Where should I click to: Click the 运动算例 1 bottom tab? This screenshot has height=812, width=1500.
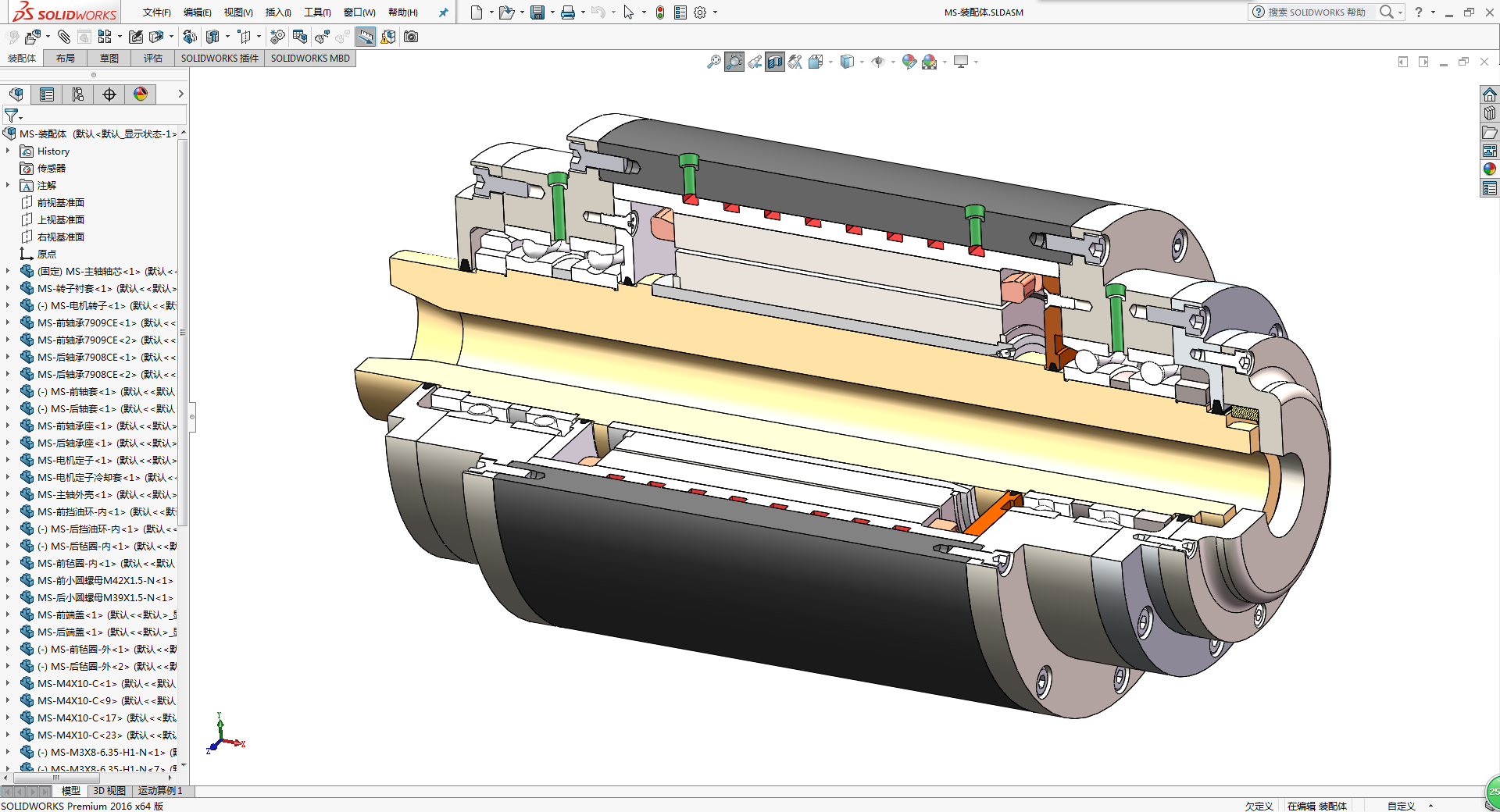tap(159, 791)
